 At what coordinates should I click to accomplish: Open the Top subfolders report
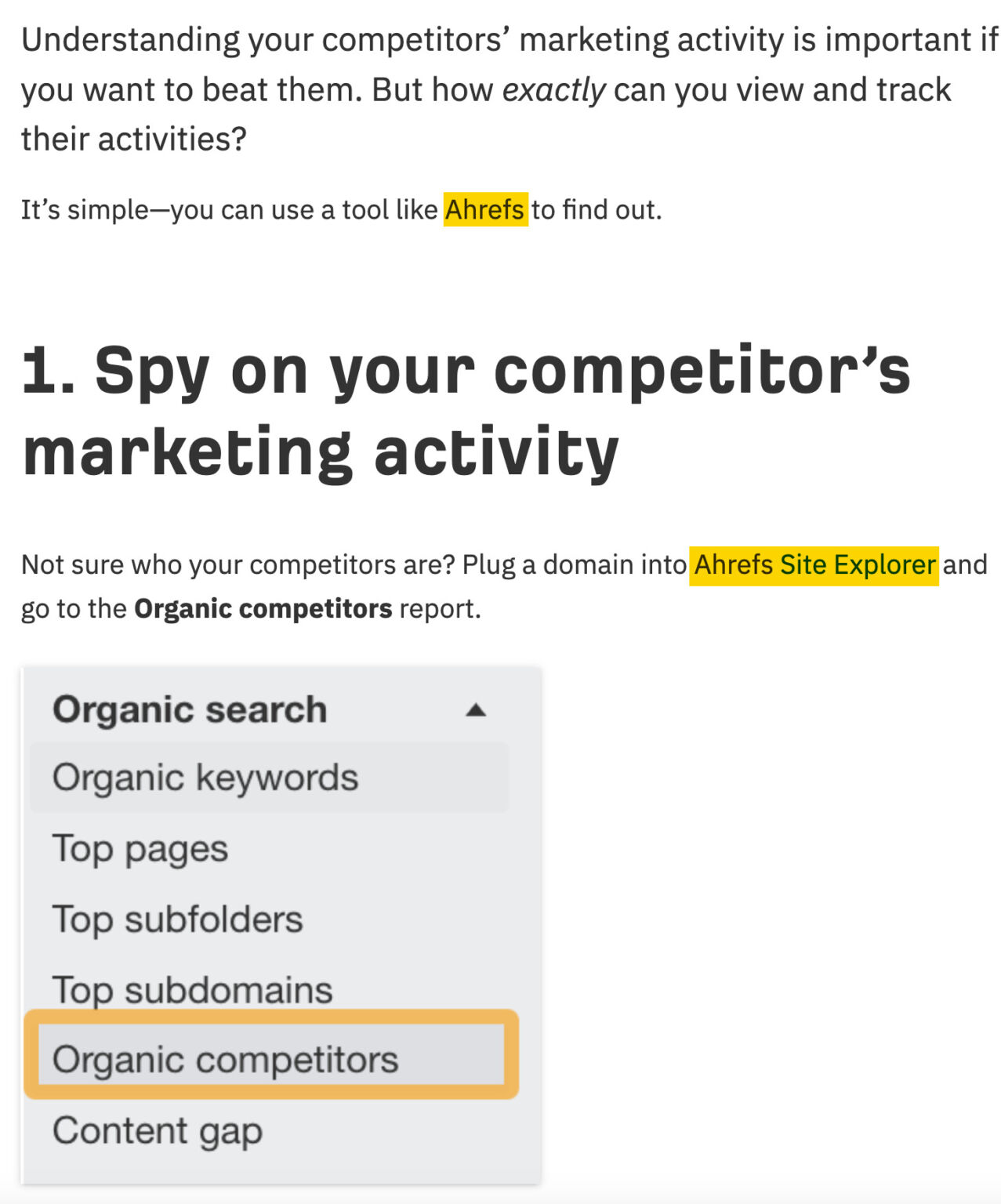[176, 919]
